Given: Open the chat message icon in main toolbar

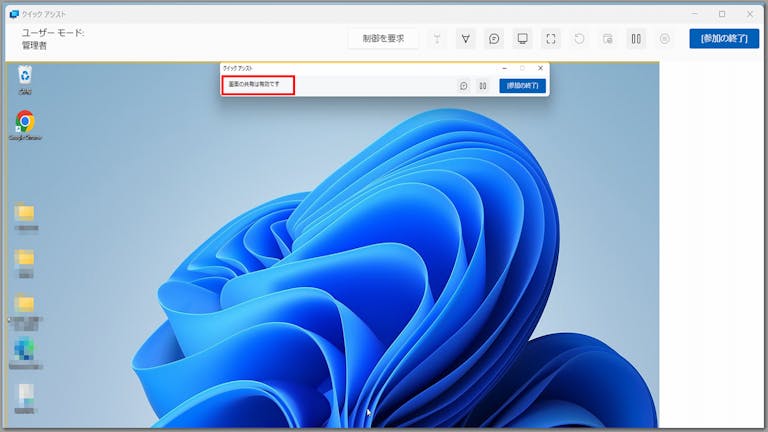Looking at the screenshot, I should click(x=494, y=39).
